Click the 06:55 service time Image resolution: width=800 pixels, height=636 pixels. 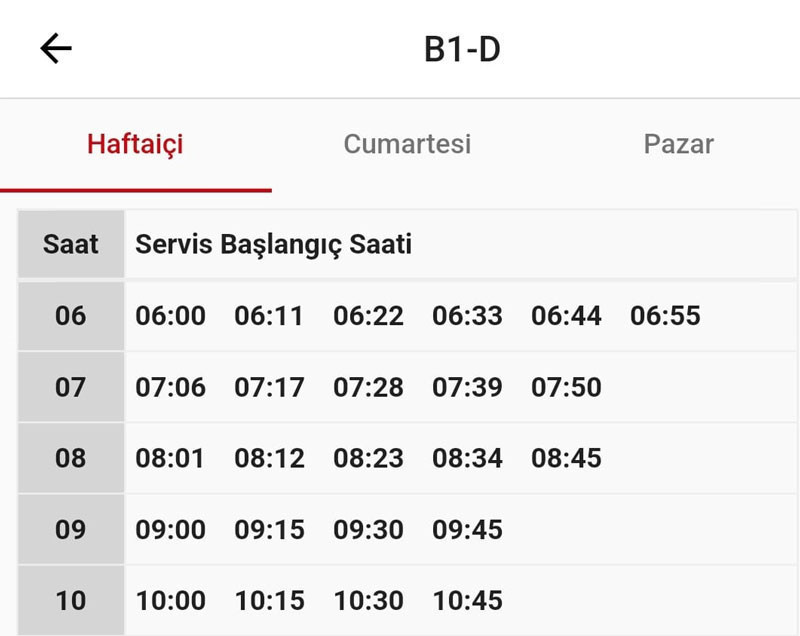665,316
